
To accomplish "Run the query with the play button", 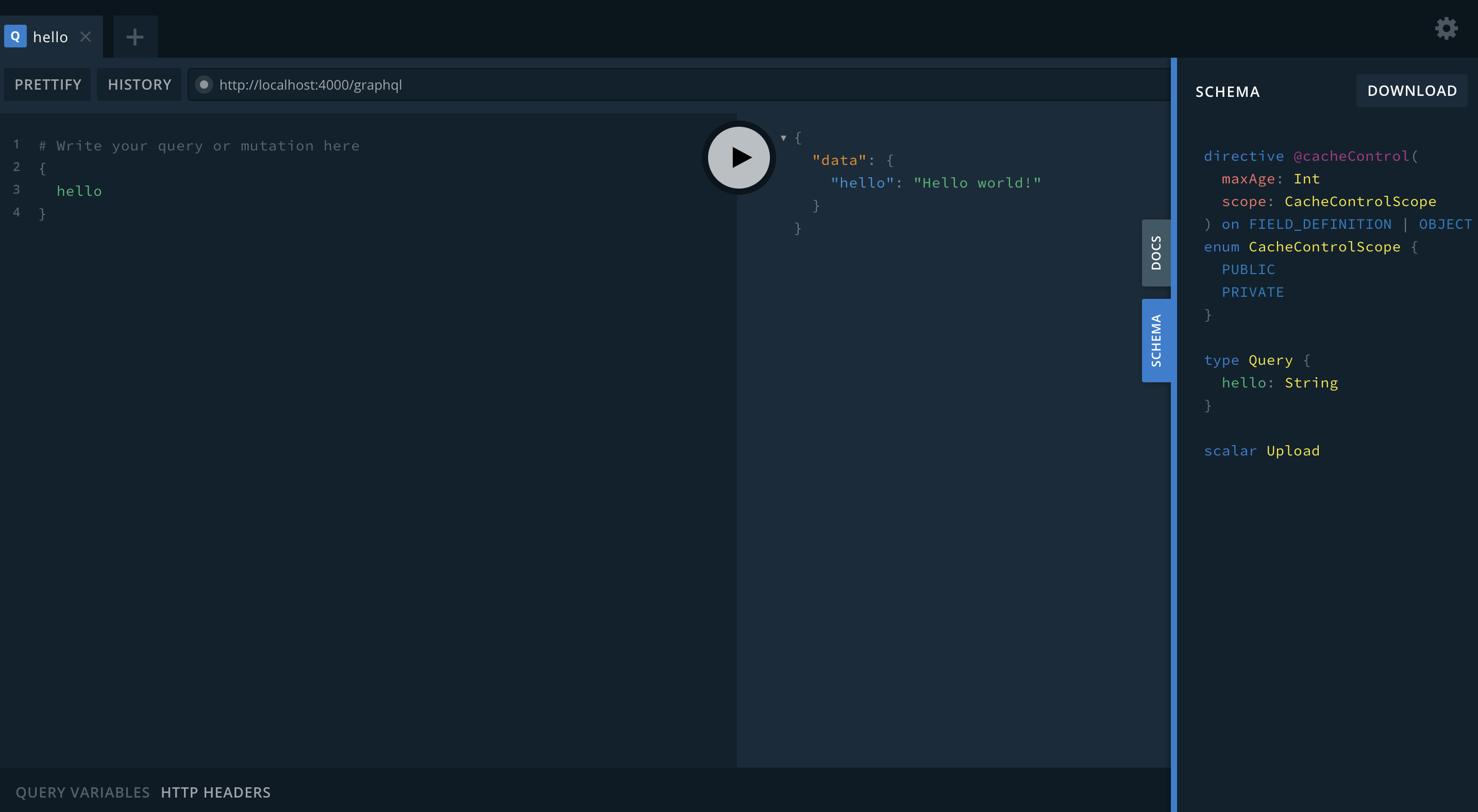I will point(738,157).
